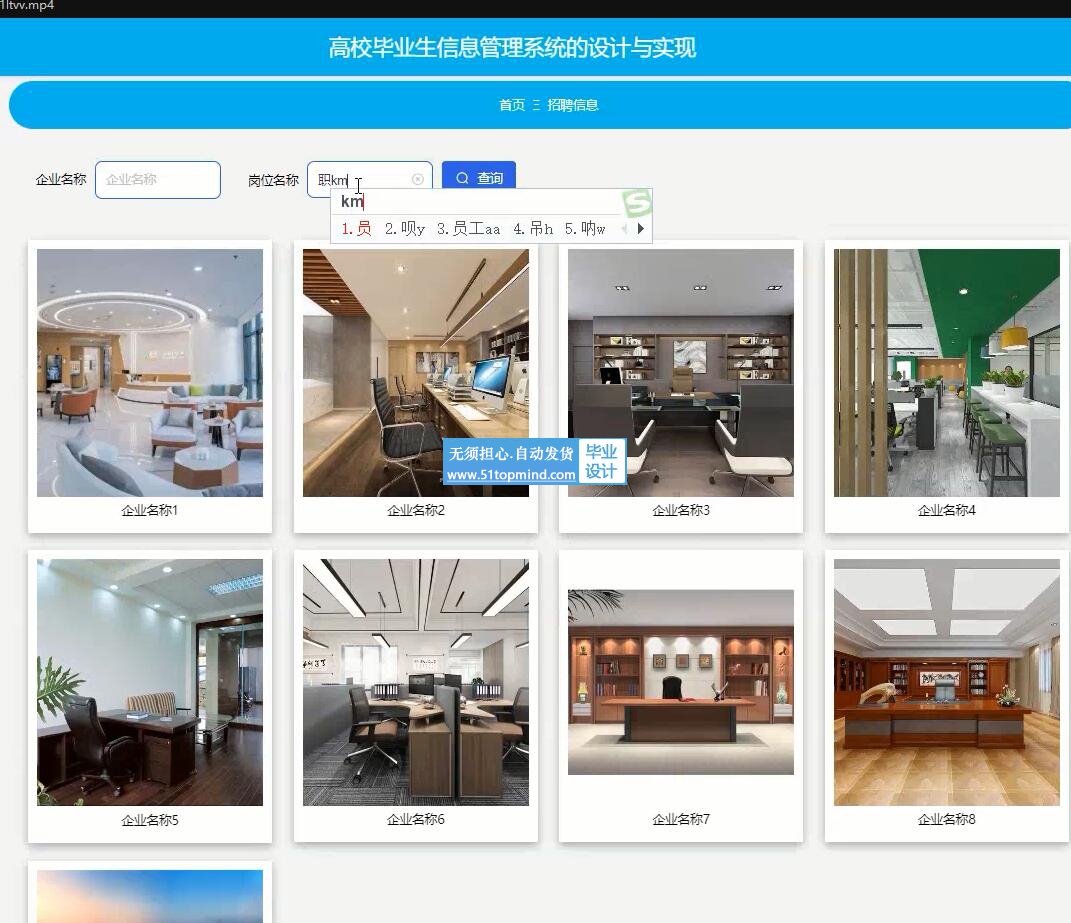Image resolution: width=1071 pixels, height=923 pixels.
Task: Click 招聘信息 breadcrumb item
Action: click(x=572, y=105)
